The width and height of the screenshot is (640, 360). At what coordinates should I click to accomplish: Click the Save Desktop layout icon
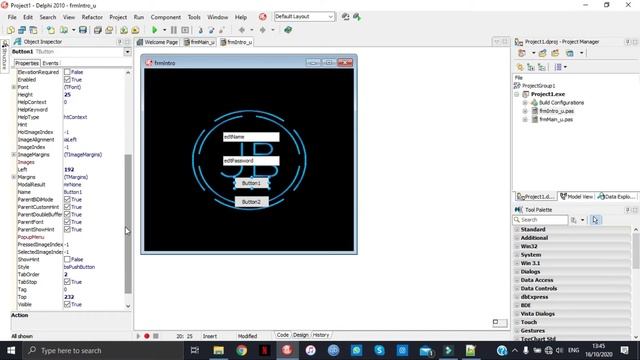(345, 17)
